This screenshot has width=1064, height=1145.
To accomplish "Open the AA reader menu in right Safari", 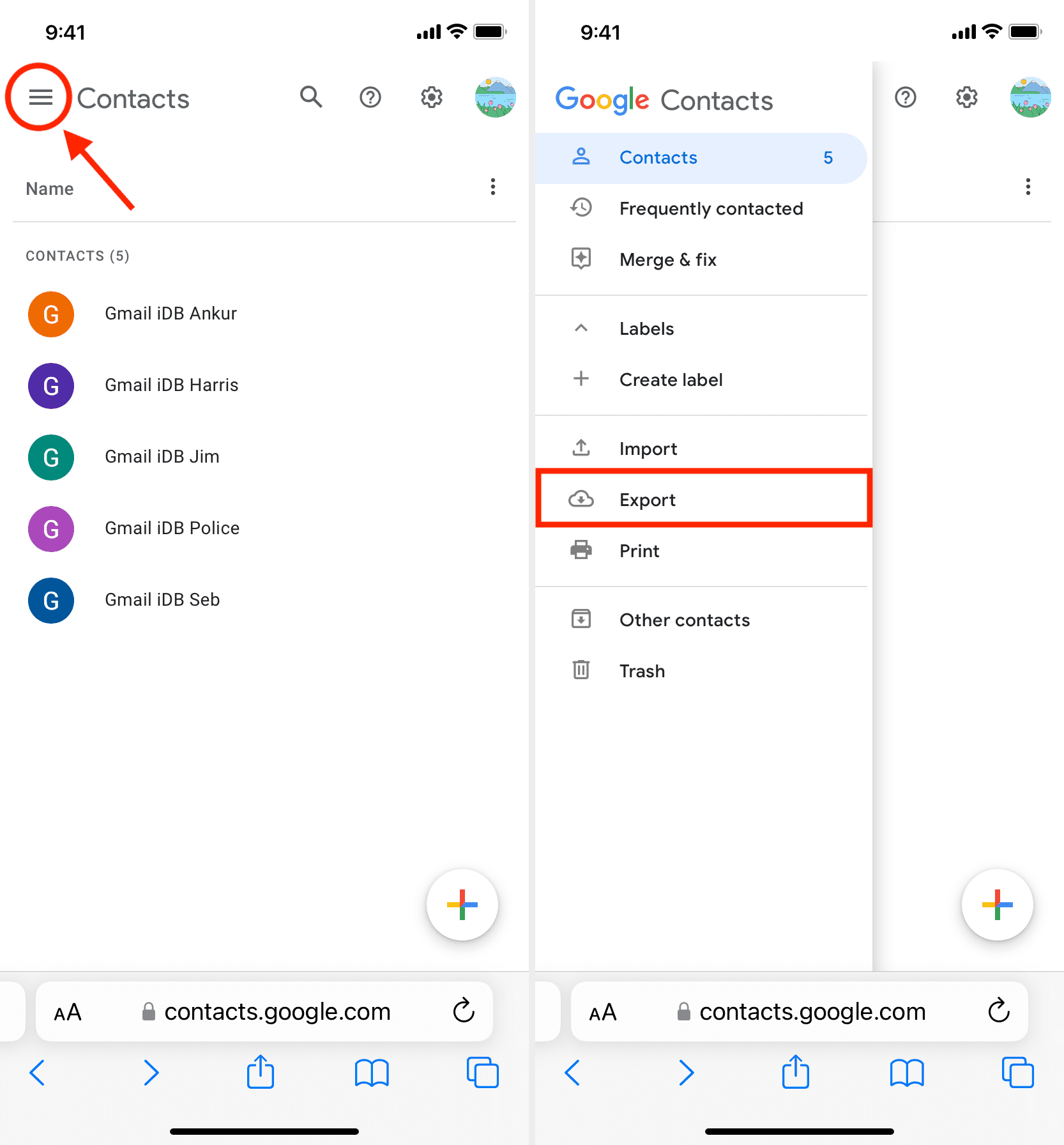I will 603,1012.
